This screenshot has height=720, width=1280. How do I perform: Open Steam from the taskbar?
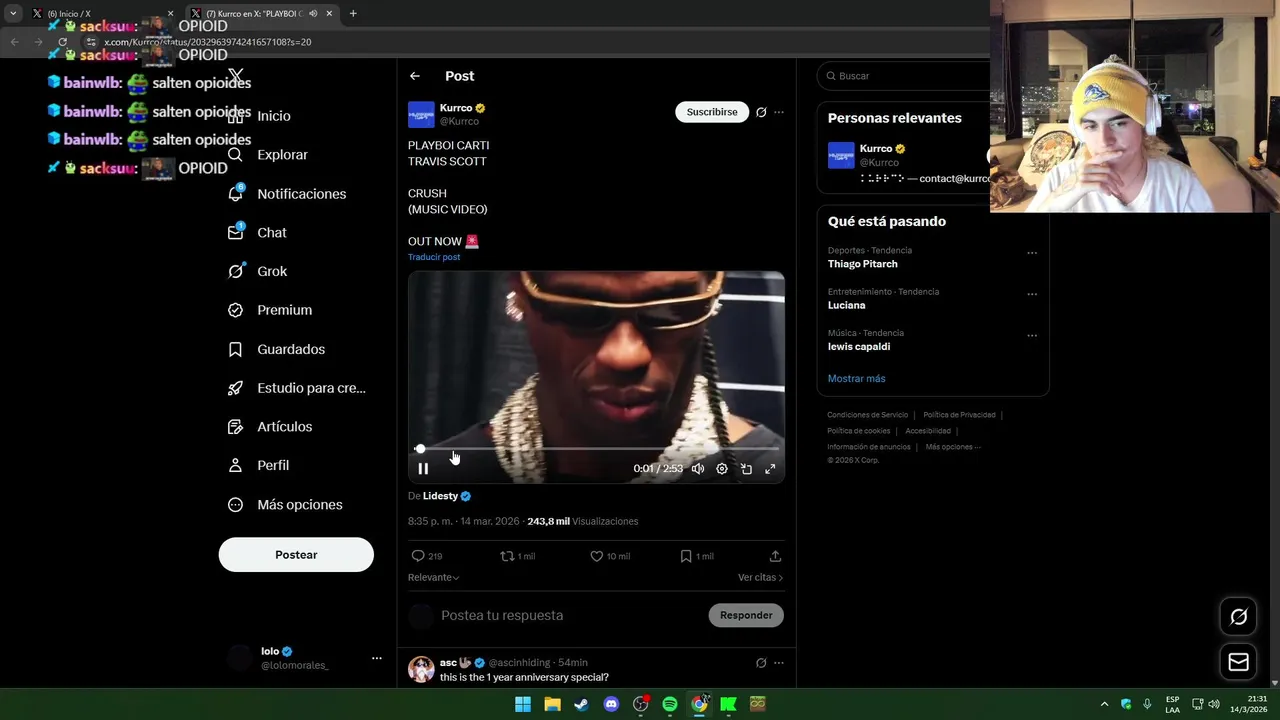pos(581,704)
